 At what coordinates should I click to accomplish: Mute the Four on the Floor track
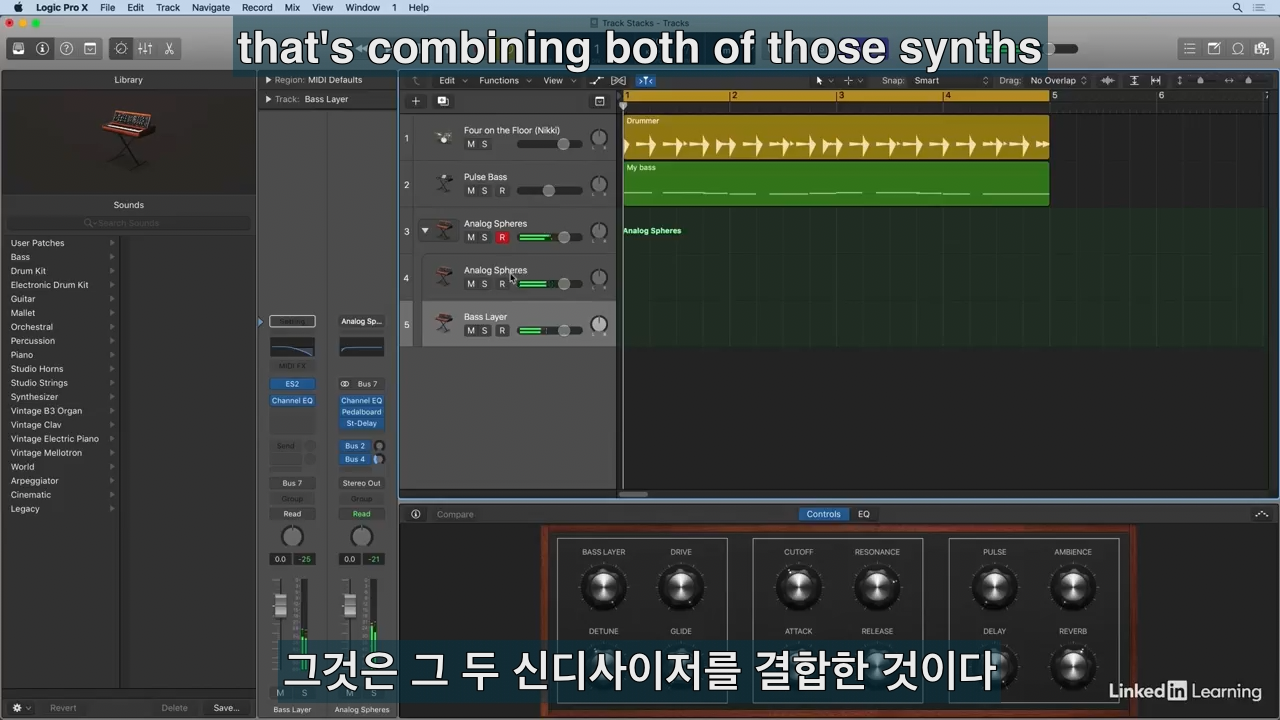click(x=471, y=144)
